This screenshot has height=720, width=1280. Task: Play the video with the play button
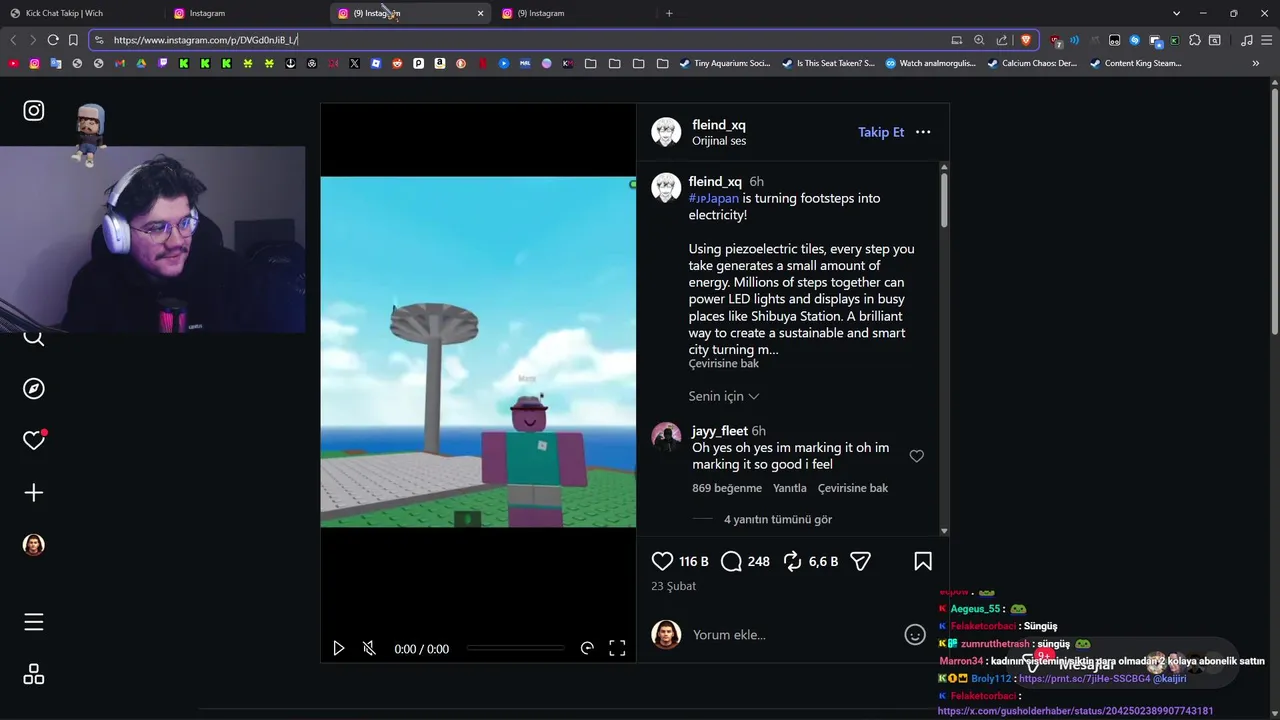click(339, 649)
